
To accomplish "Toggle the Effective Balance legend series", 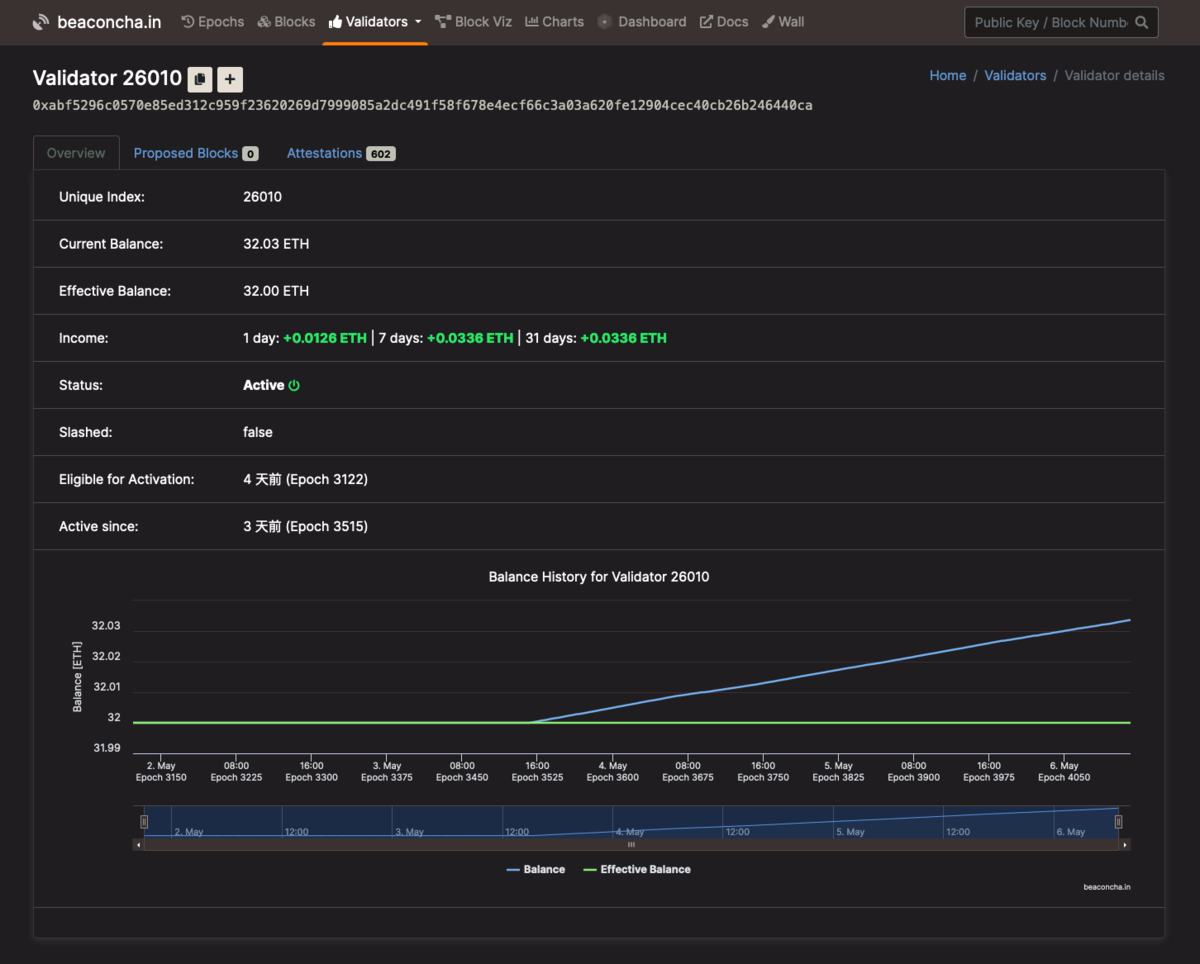I will tap(637, 870).
